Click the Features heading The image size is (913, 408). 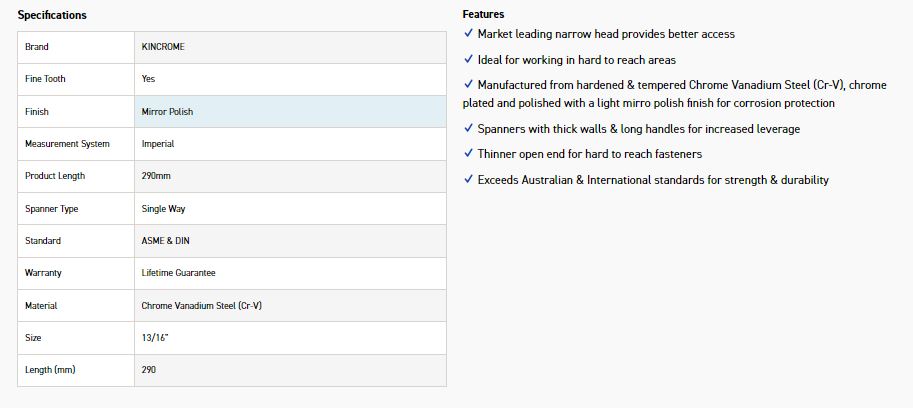[483, 14]
